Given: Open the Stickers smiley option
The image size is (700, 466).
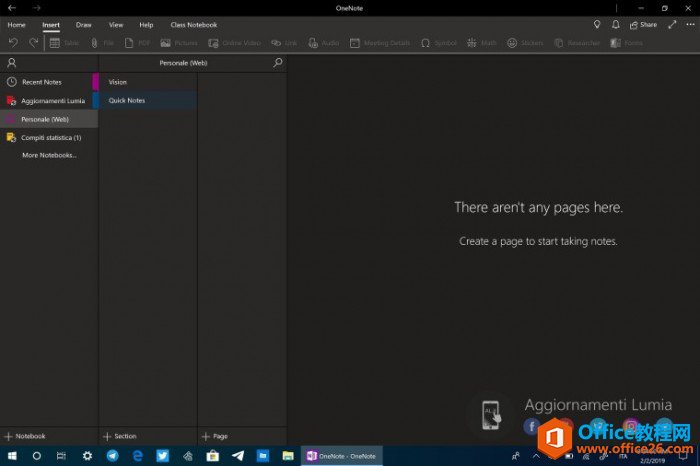Looking at the screenshot, I should pos(525,43).
